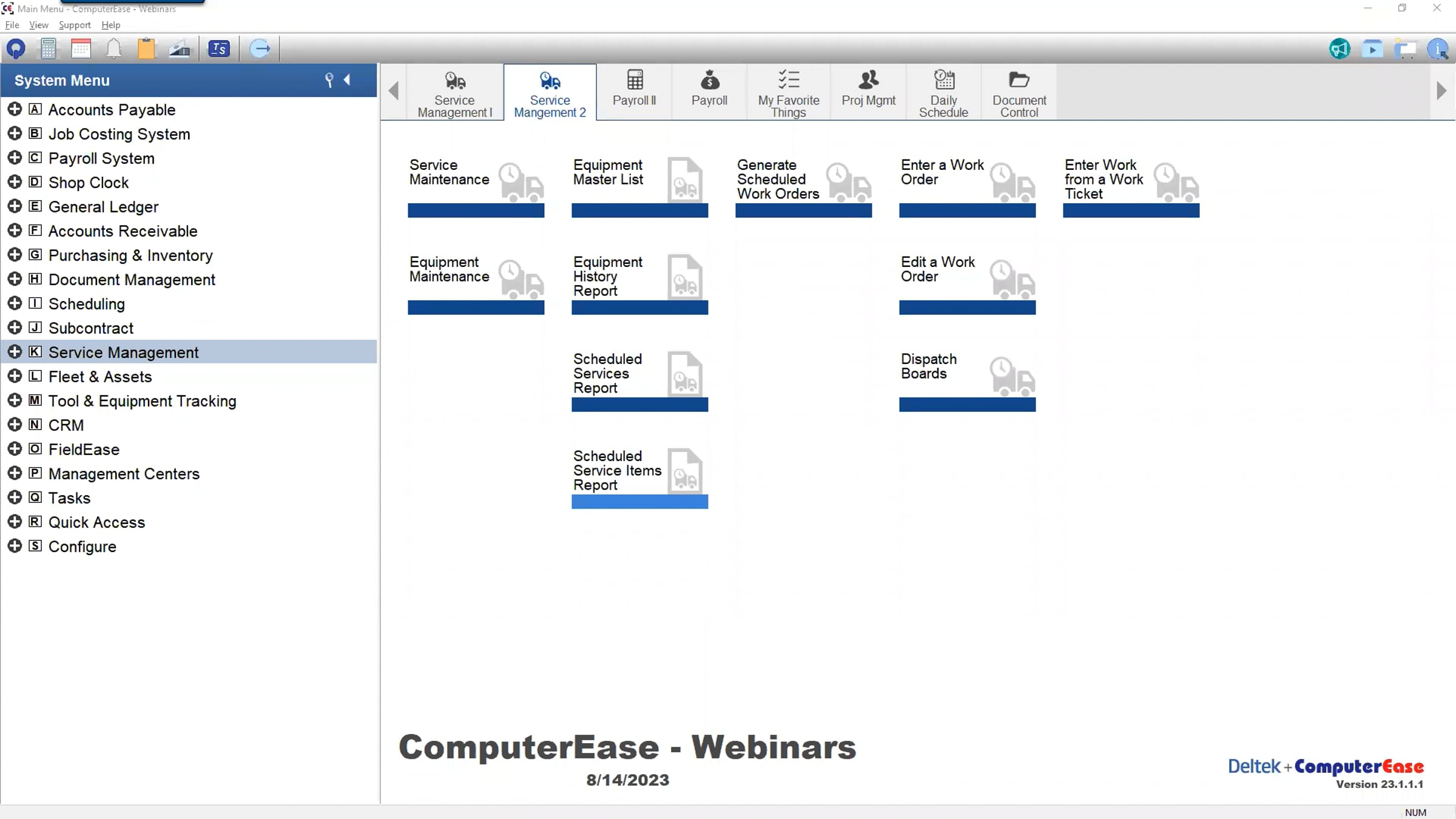This screenshot has height=819, width=1456.
Task: Expand the Payroll System plus icon
Action: [15, 158]
